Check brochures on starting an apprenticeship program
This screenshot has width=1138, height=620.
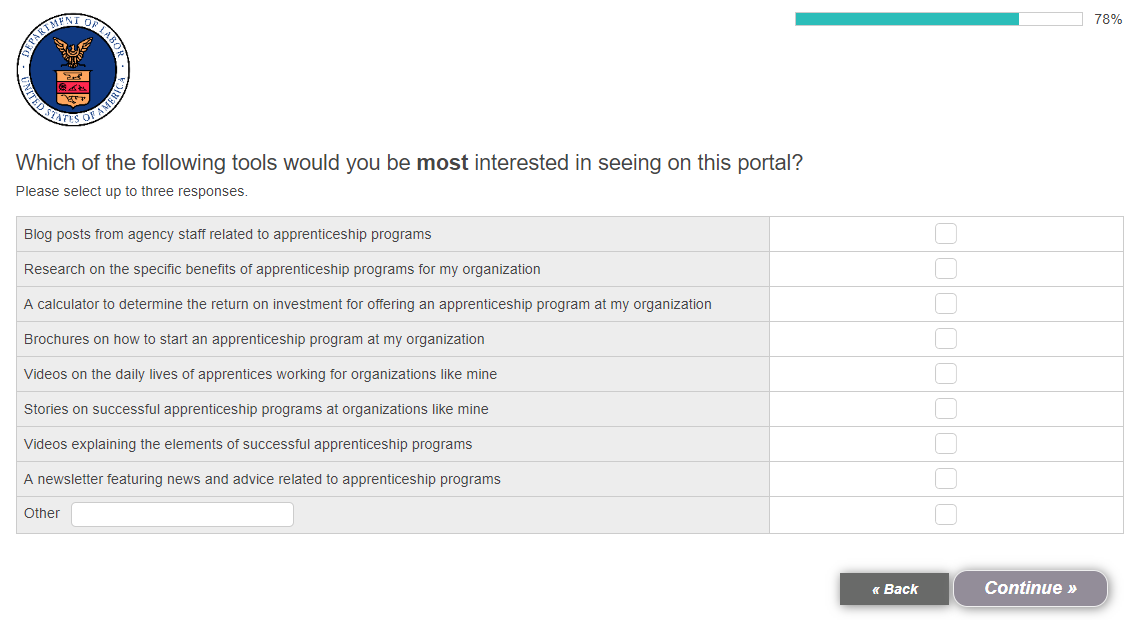[x=945, y=339]
